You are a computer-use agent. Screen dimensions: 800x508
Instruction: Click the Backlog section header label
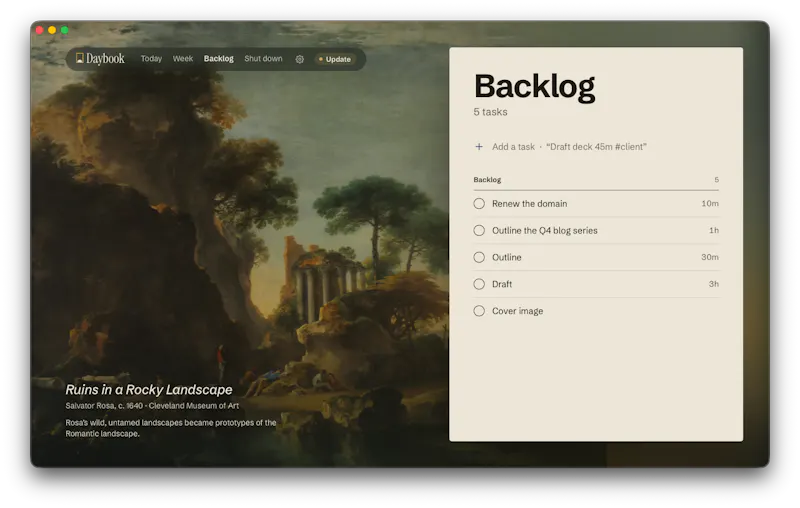487,180
